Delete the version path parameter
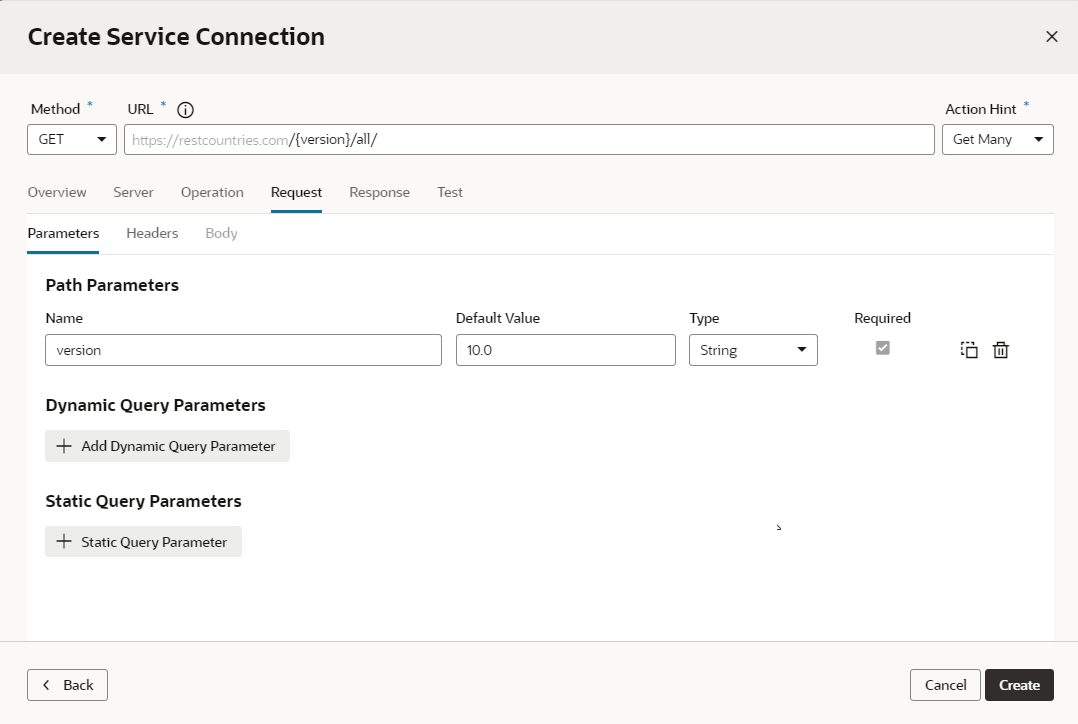The image size is (1078, 724). [x=1001, y=350]
